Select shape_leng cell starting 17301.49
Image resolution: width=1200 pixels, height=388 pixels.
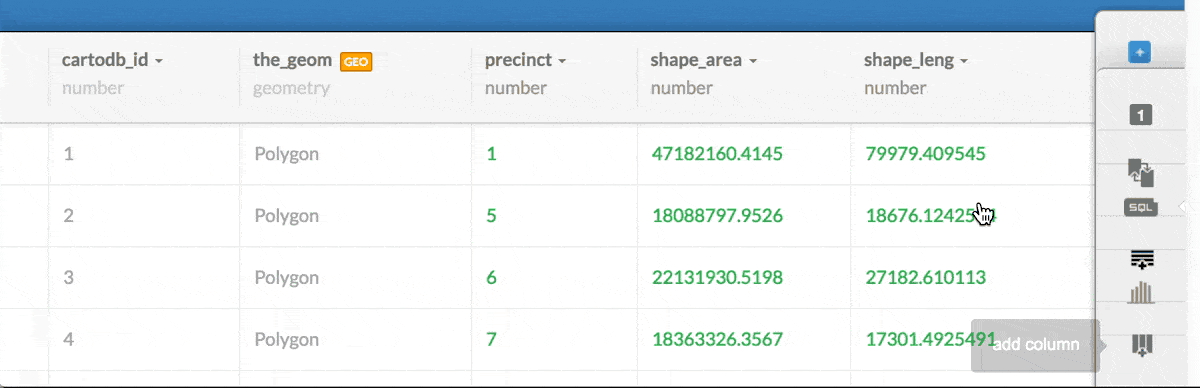click(x=930, y=339)
